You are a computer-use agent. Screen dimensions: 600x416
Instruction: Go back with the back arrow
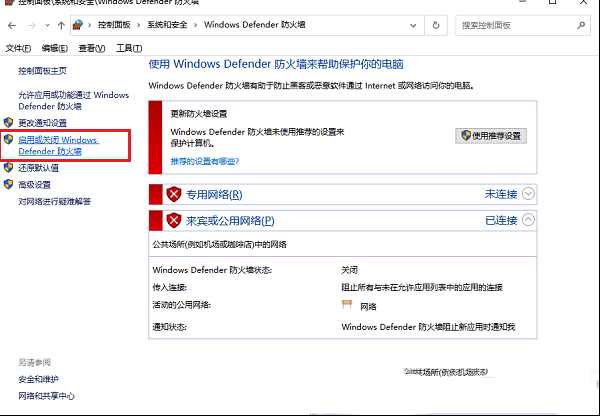point(12,26)
